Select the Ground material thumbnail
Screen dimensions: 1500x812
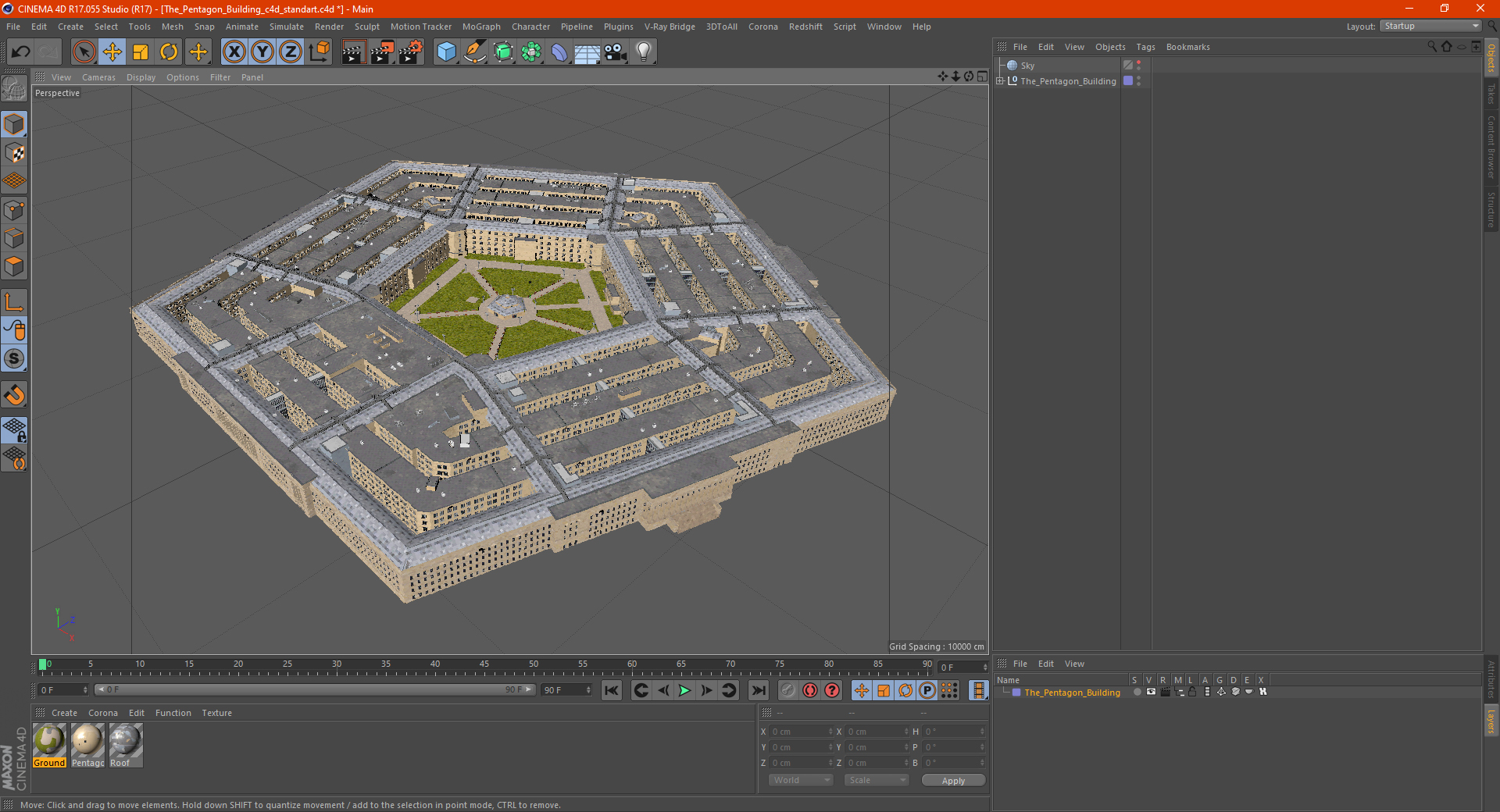click(x=49, y=745)
